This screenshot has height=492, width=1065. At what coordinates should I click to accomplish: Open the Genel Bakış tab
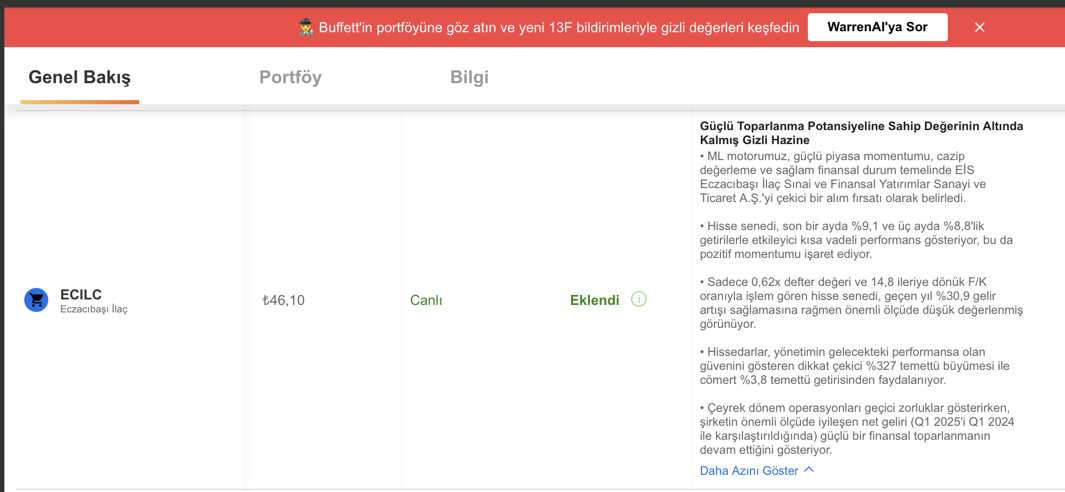[79, 77]
